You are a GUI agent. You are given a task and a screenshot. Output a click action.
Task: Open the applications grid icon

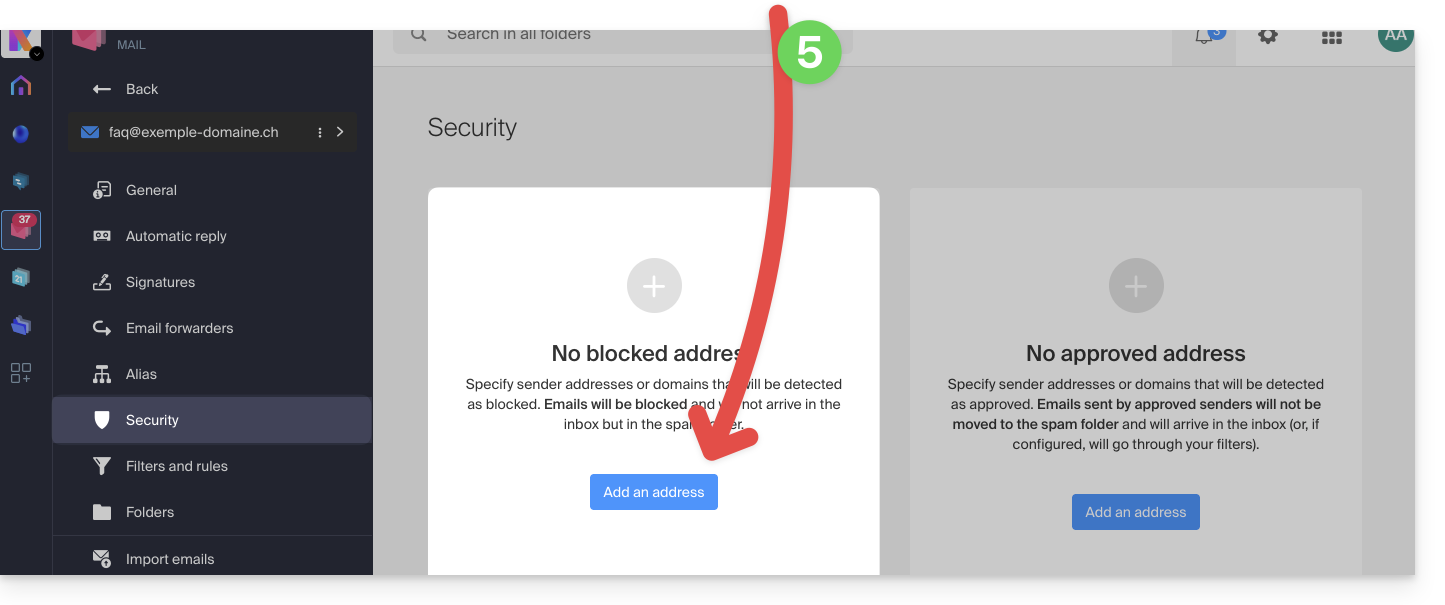[x=1331, y=37]
